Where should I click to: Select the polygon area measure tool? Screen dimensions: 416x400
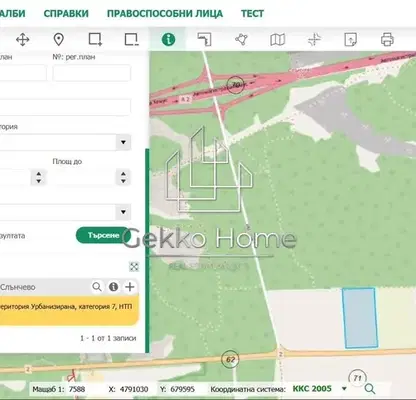coord(241,39)
